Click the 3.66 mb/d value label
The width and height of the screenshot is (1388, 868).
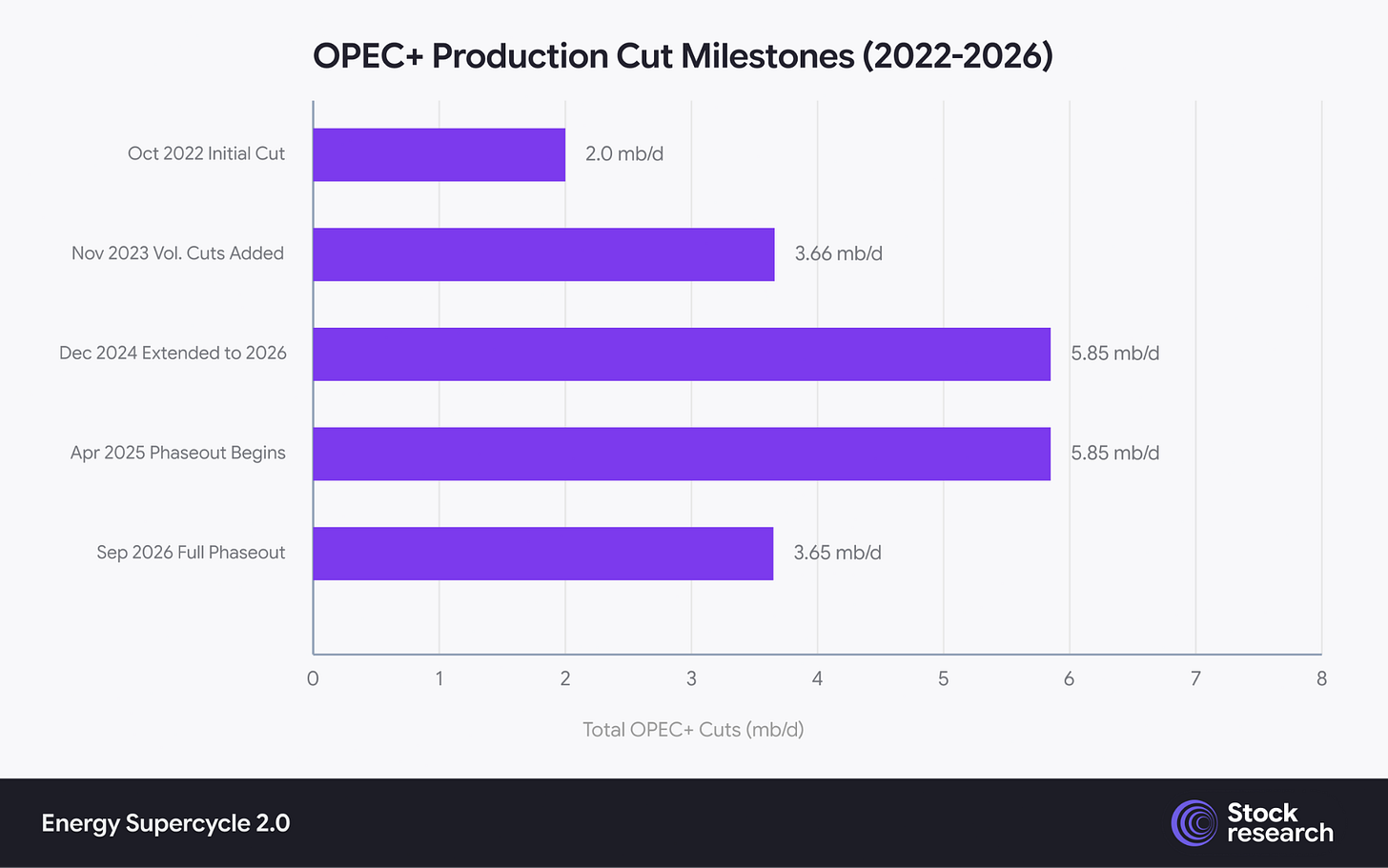(839, 254)
